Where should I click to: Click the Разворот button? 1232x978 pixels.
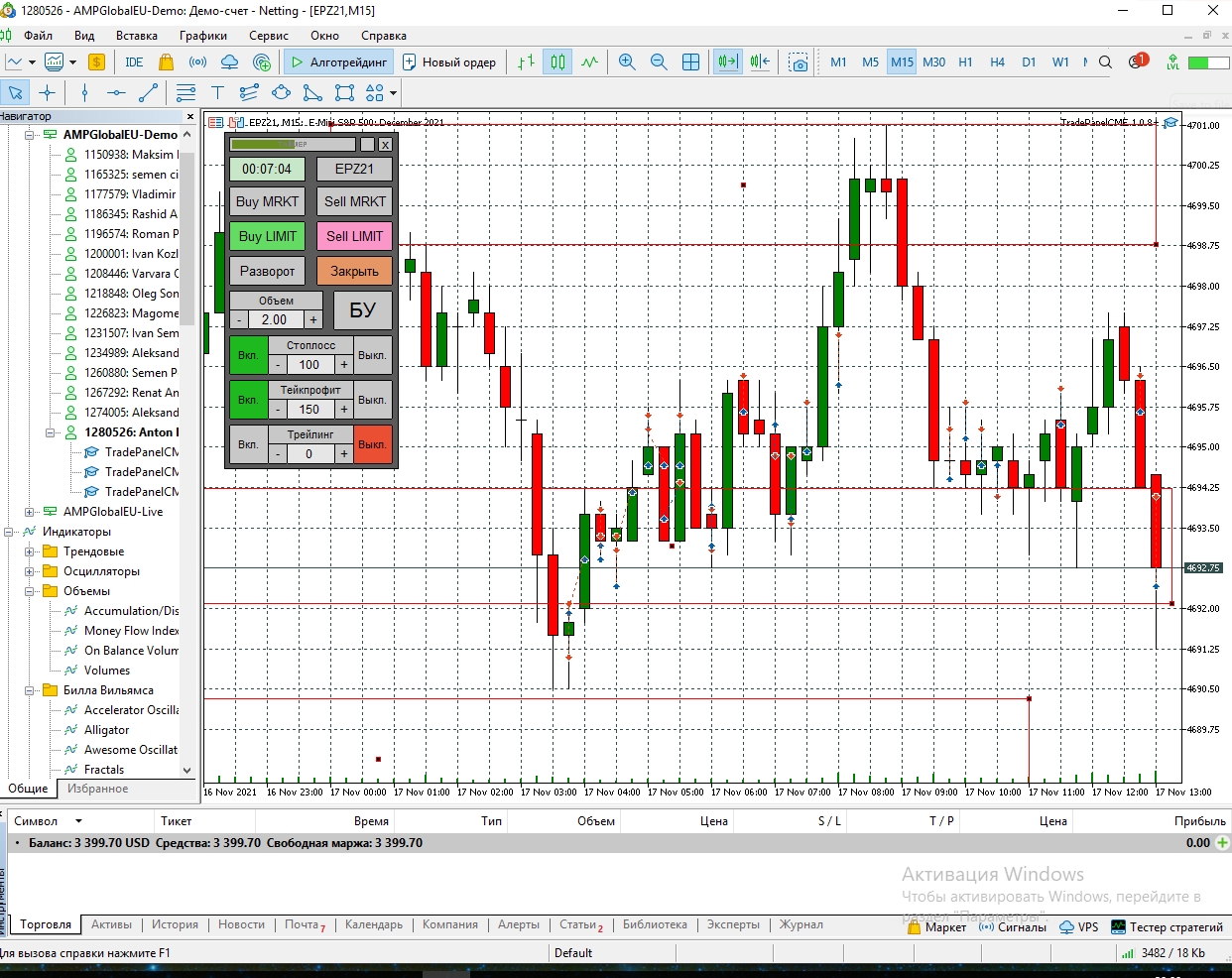click(267, 271)
